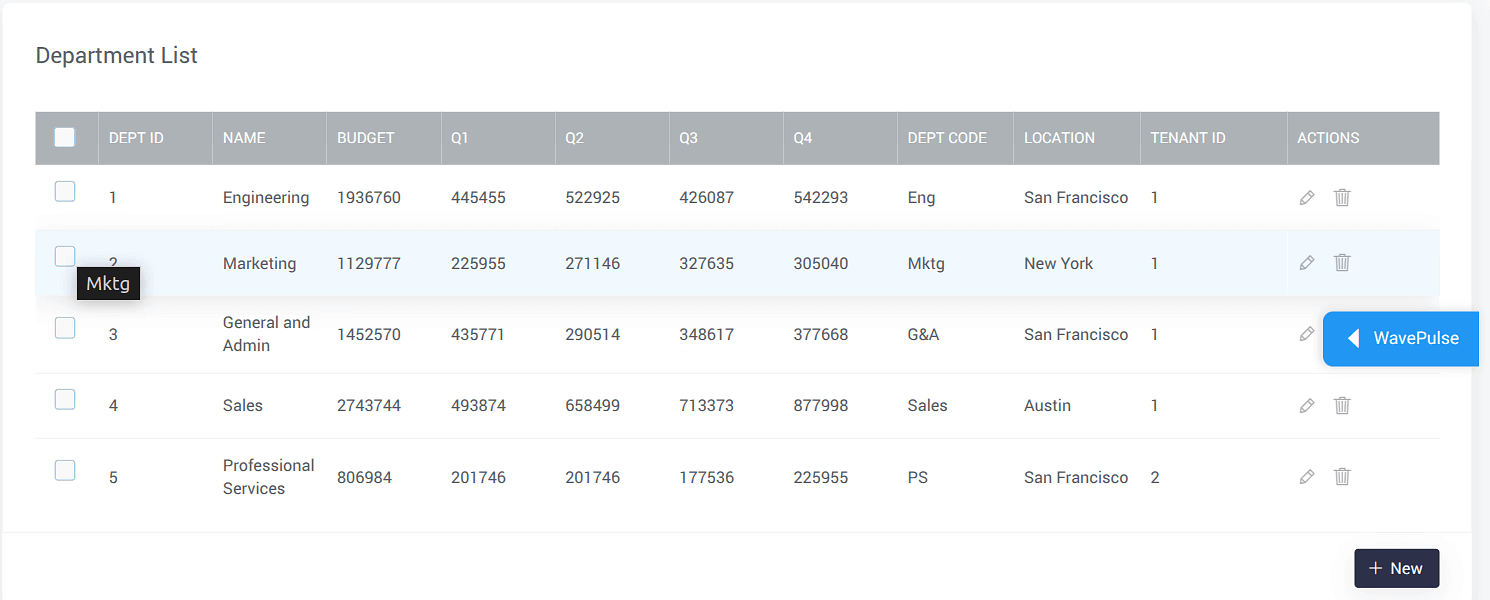The image size is (1490, 600).
Task: Click the DEPT CODE column header
Action: (x=946, y=138)
